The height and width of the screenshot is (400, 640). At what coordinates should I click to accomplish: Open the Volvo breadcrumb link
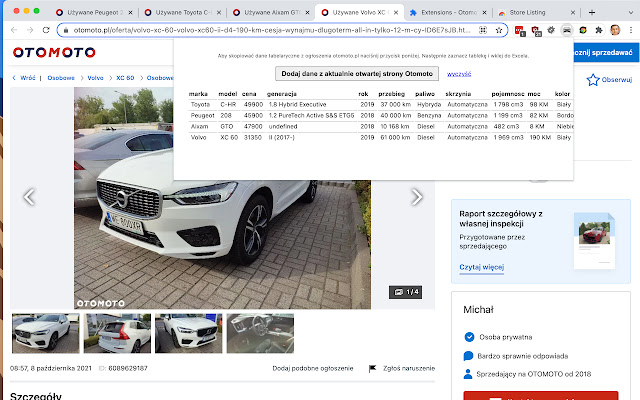(96, 78)
